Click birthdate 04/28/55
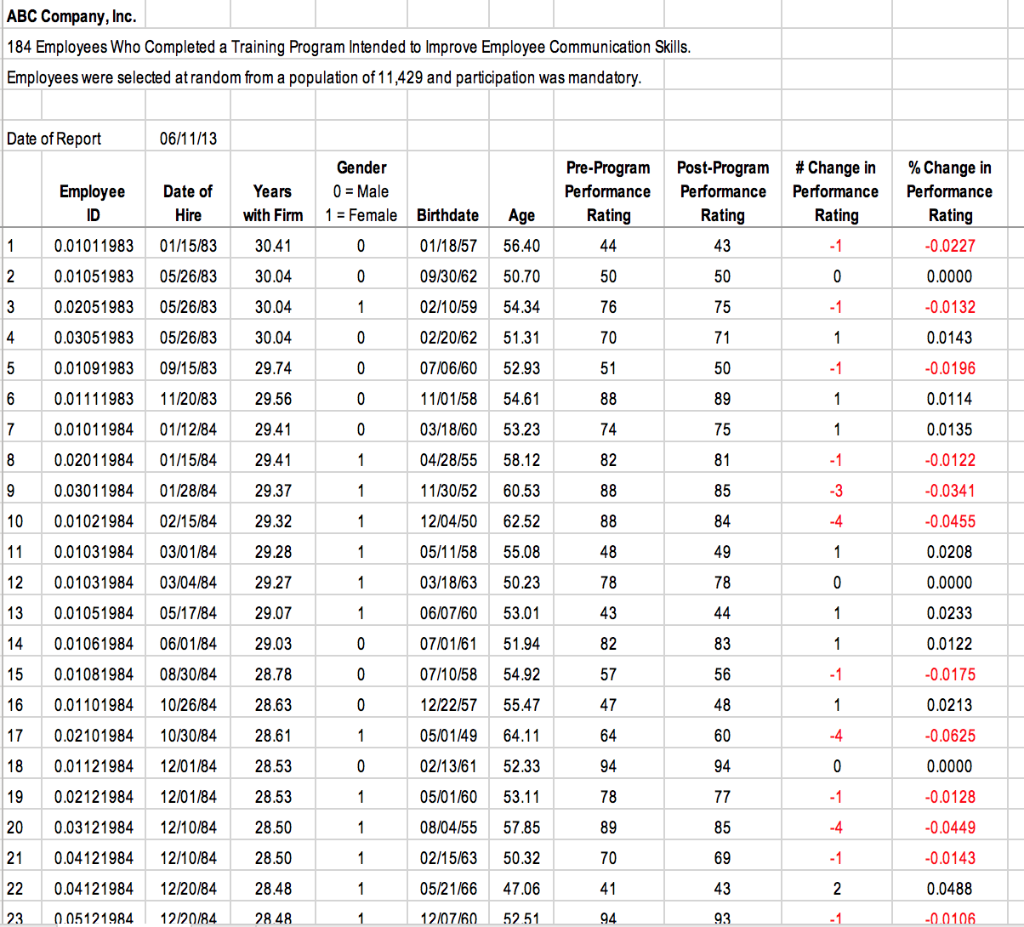 [448, 461]
